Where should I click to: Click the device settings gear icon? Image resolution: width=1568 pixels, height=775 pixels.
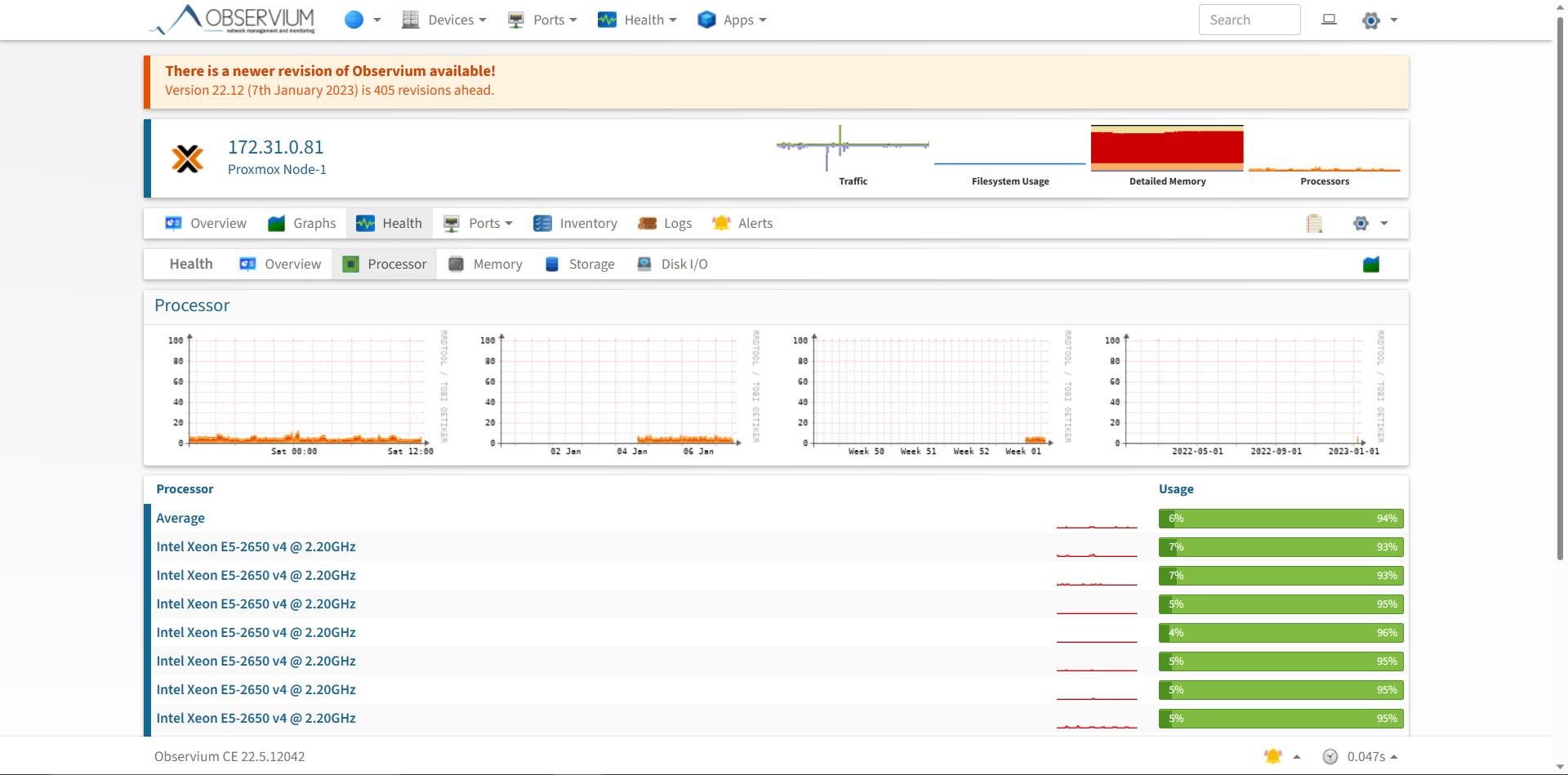[1361, 223]
